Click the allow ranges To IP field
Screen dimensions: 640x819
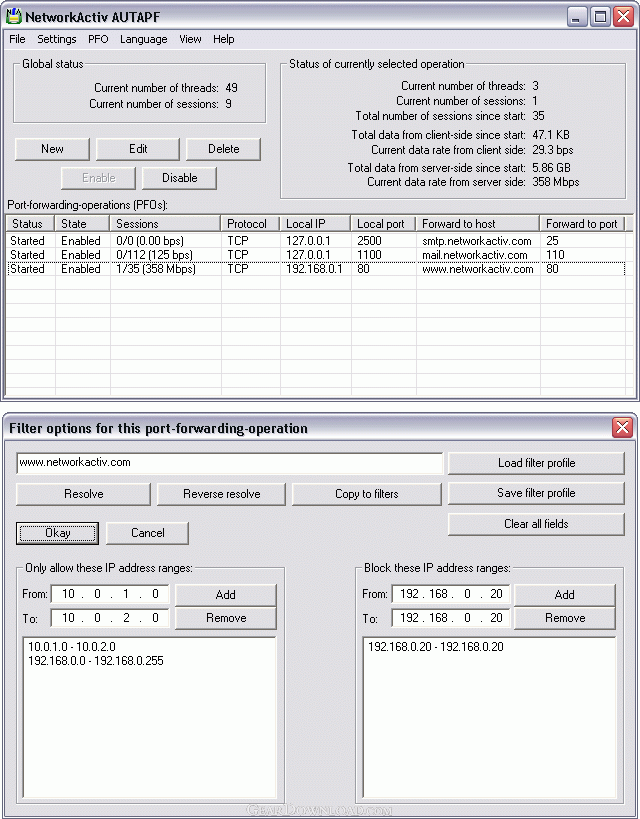click(x=110, y=618)
